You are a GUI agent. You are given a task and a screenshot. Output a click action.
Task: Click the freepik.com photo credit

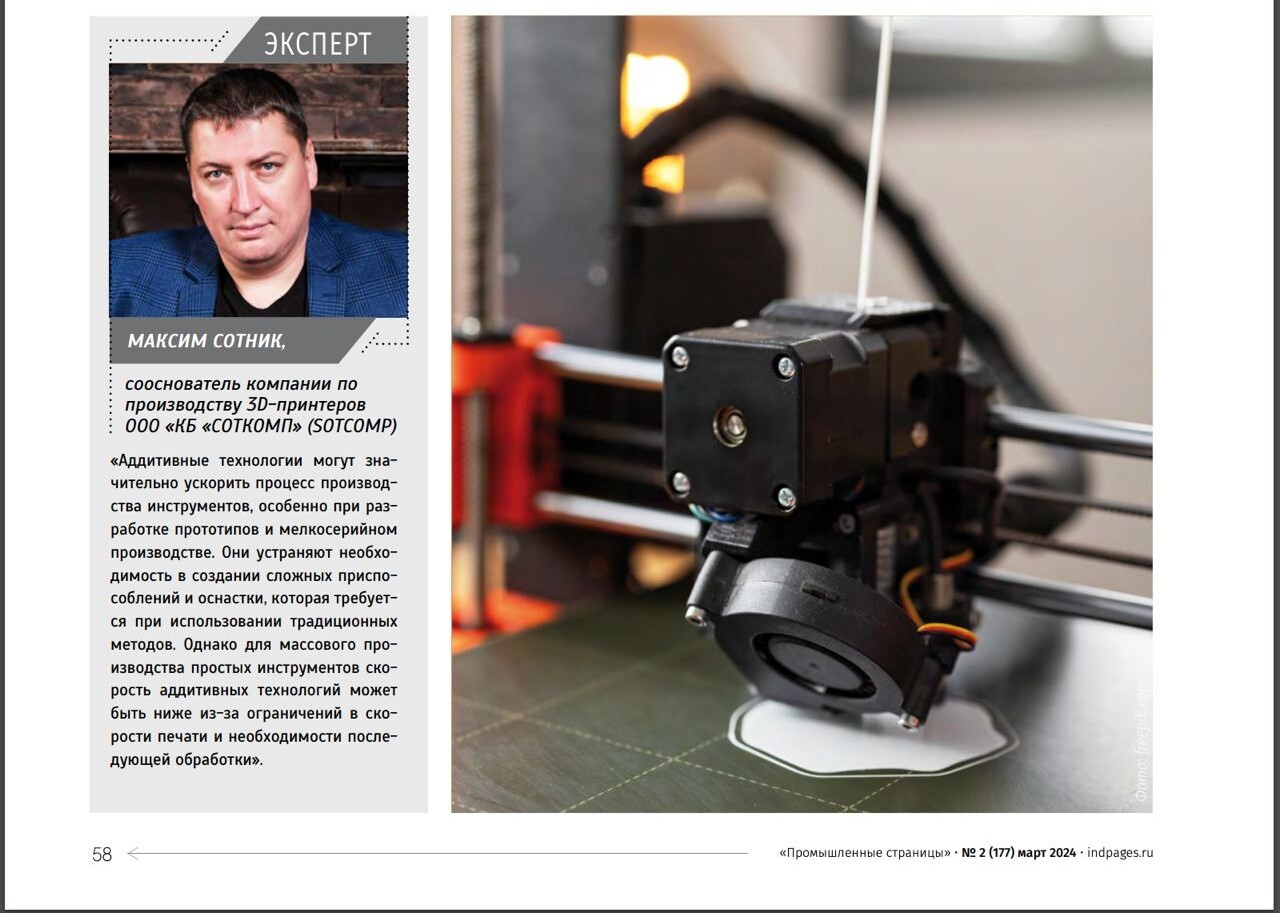point(1142,742)
